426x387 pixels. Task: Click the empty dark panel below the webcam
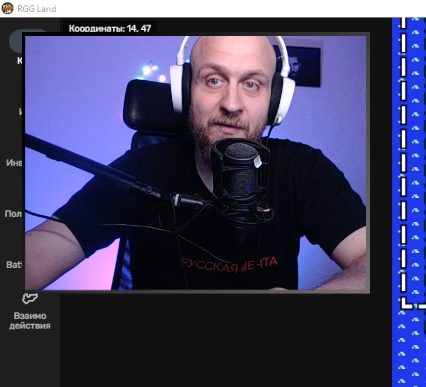(225, 340)
